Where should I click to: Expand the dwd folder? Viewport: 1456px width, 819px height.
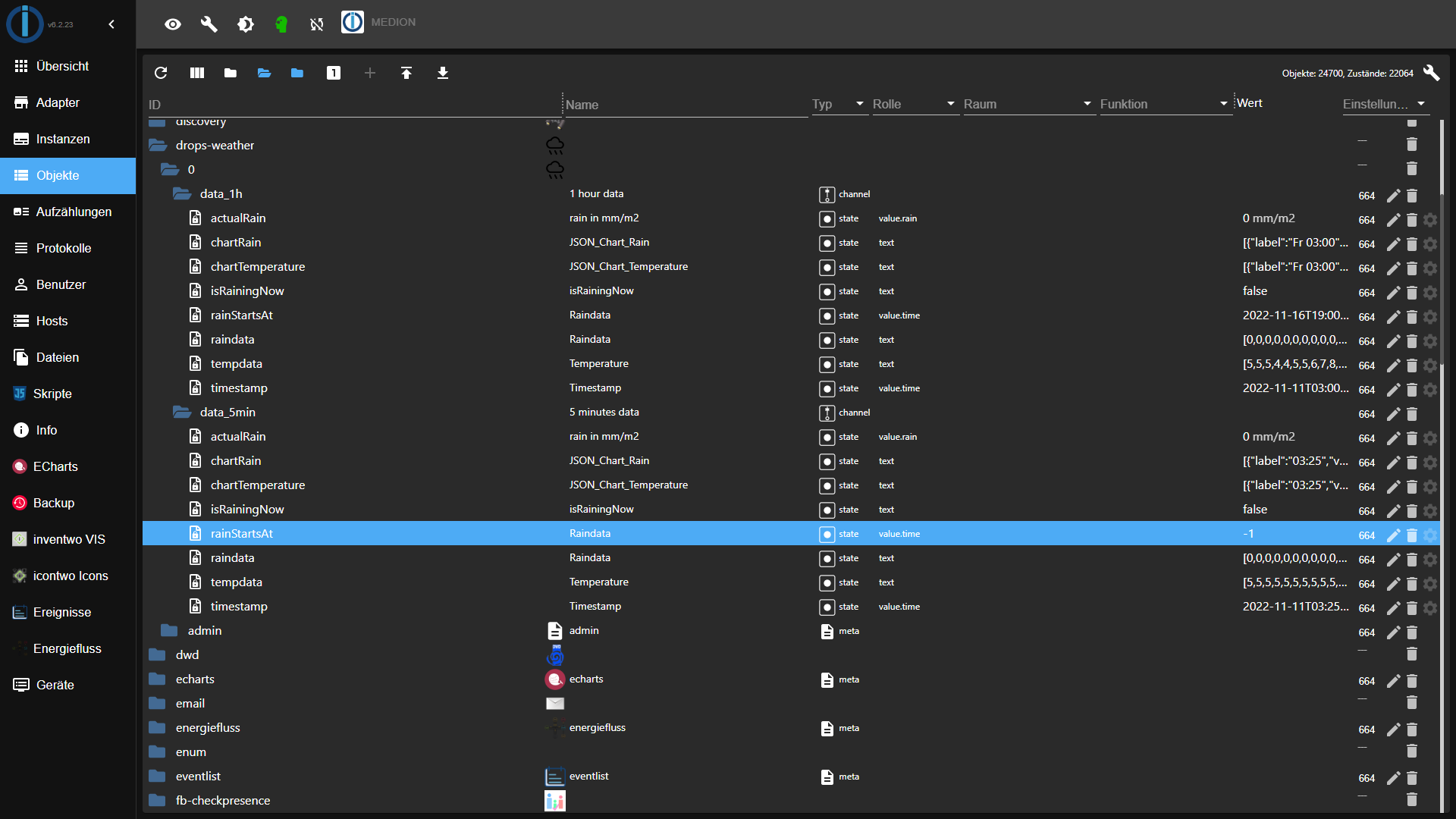(x=157, y=655)
